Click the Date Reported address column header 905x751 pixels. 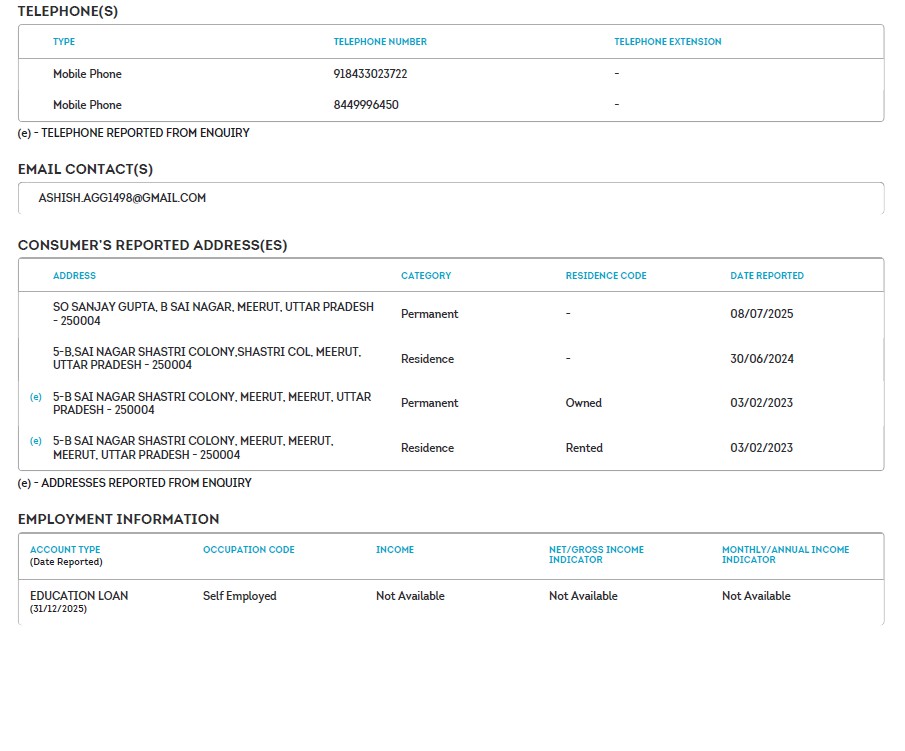(x=766, y=276)
